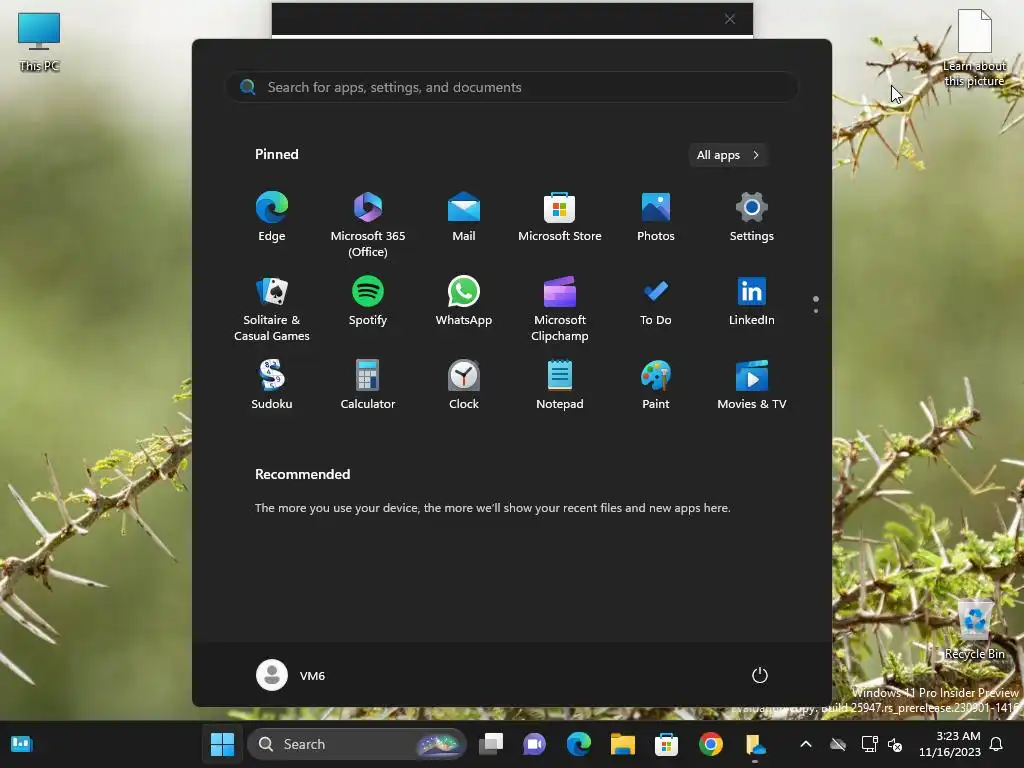
Task: Open the notifications bell
Action: (997, 744)
